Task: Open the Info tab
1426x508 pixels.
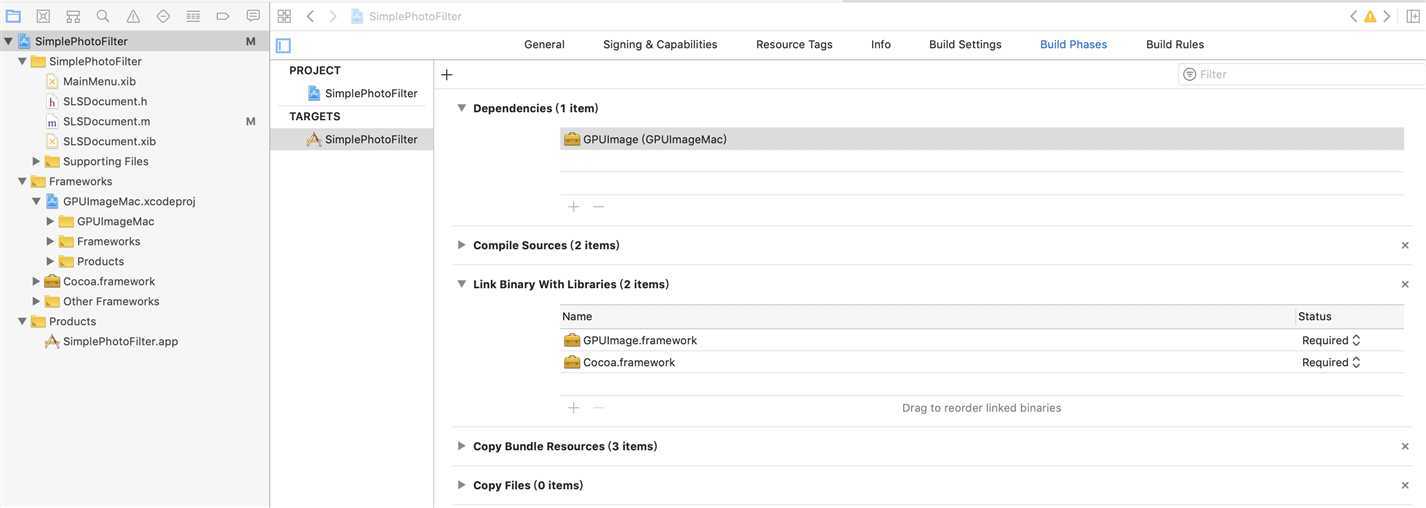Action: [881, 44]
